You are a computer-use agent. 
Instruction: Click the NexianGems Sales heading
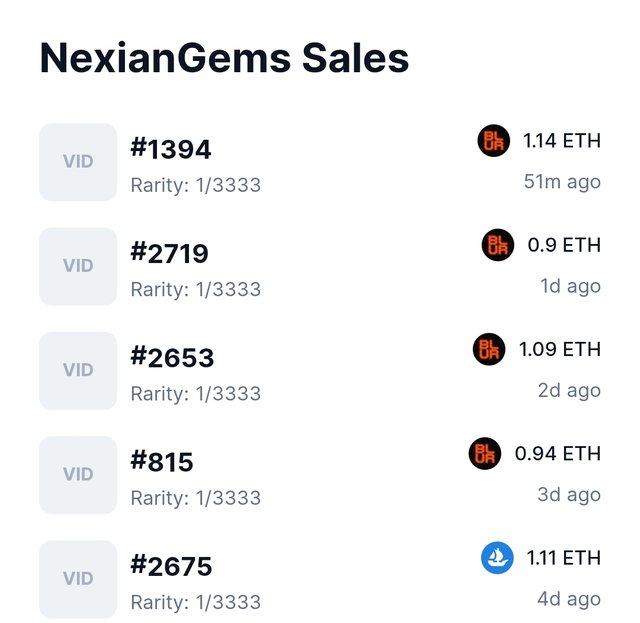224,58
